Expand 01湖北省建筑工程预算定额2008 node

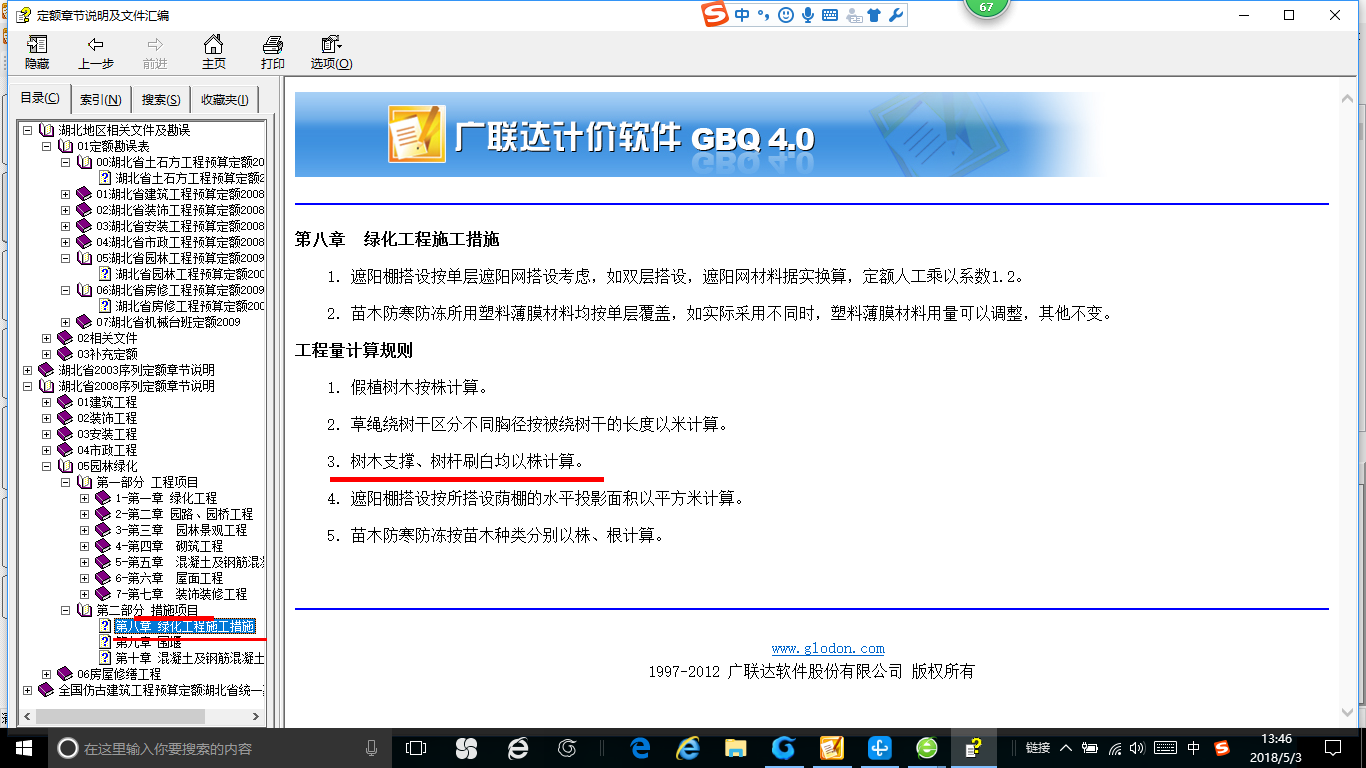tap(66, 194)
